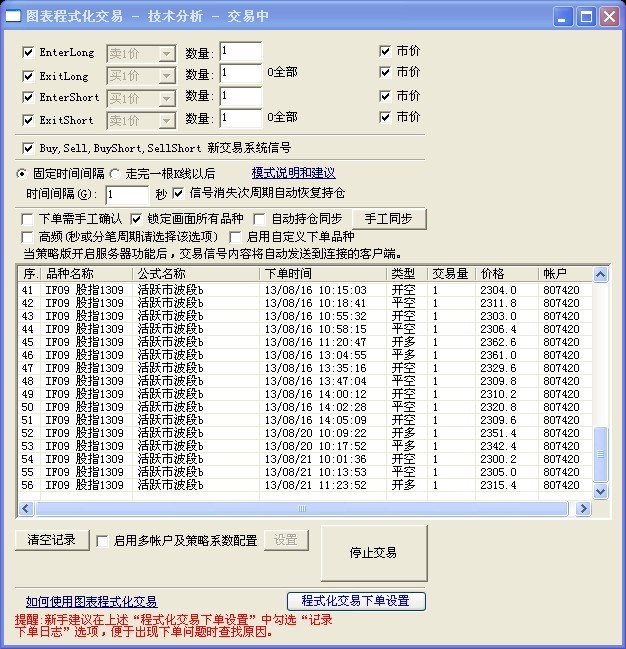Select order row 56 at 11:23:52

[x=306, y=485]
